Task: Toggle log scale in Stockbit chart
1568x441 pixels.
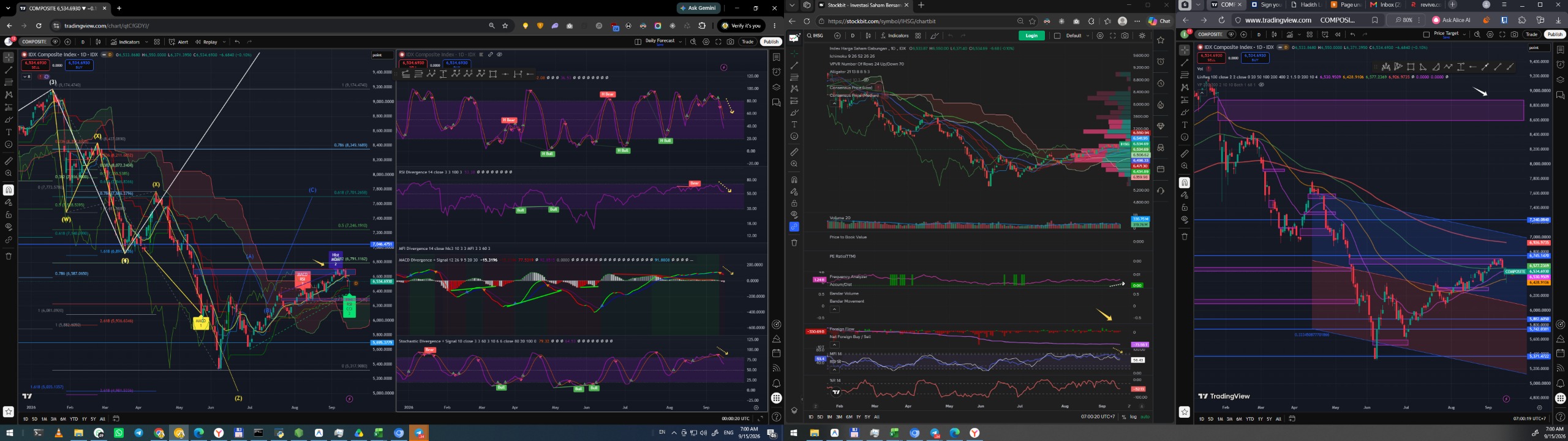Action: pyautogui.click(x=1133, y=417)
